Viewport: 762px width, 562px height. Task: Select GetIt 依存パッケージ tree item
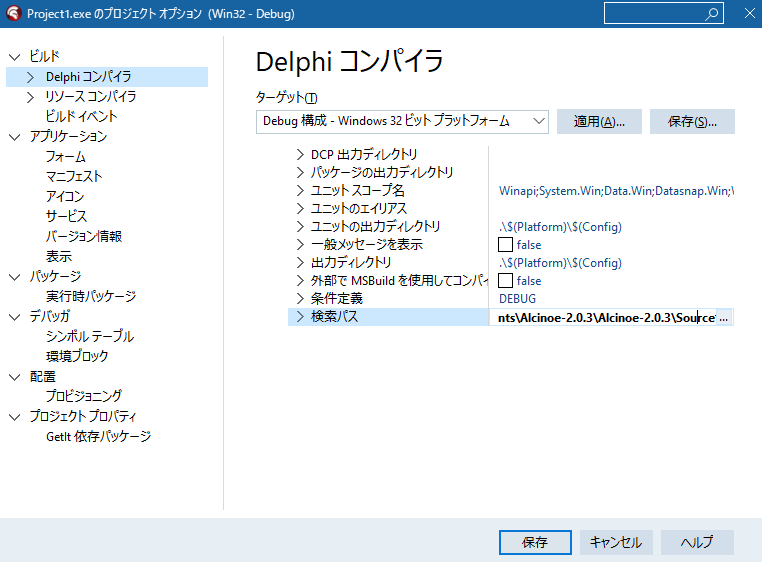coord(98,437)
